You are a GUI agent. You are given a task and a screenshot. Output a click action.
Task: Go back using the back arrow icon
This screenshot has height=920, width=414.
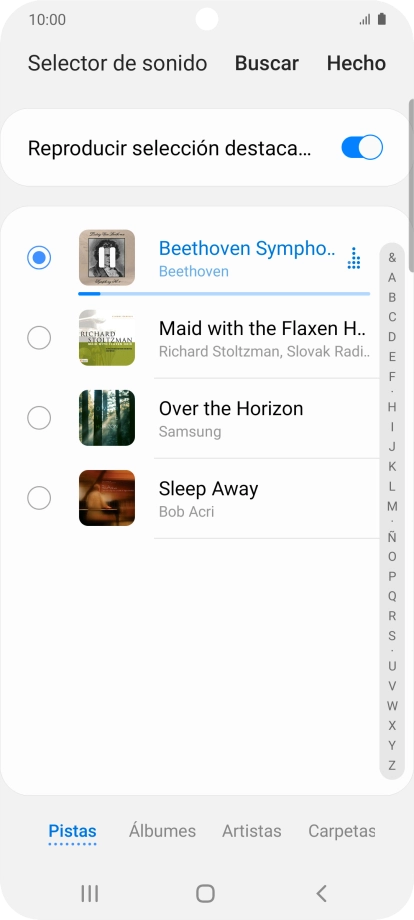tap(321, 894)
